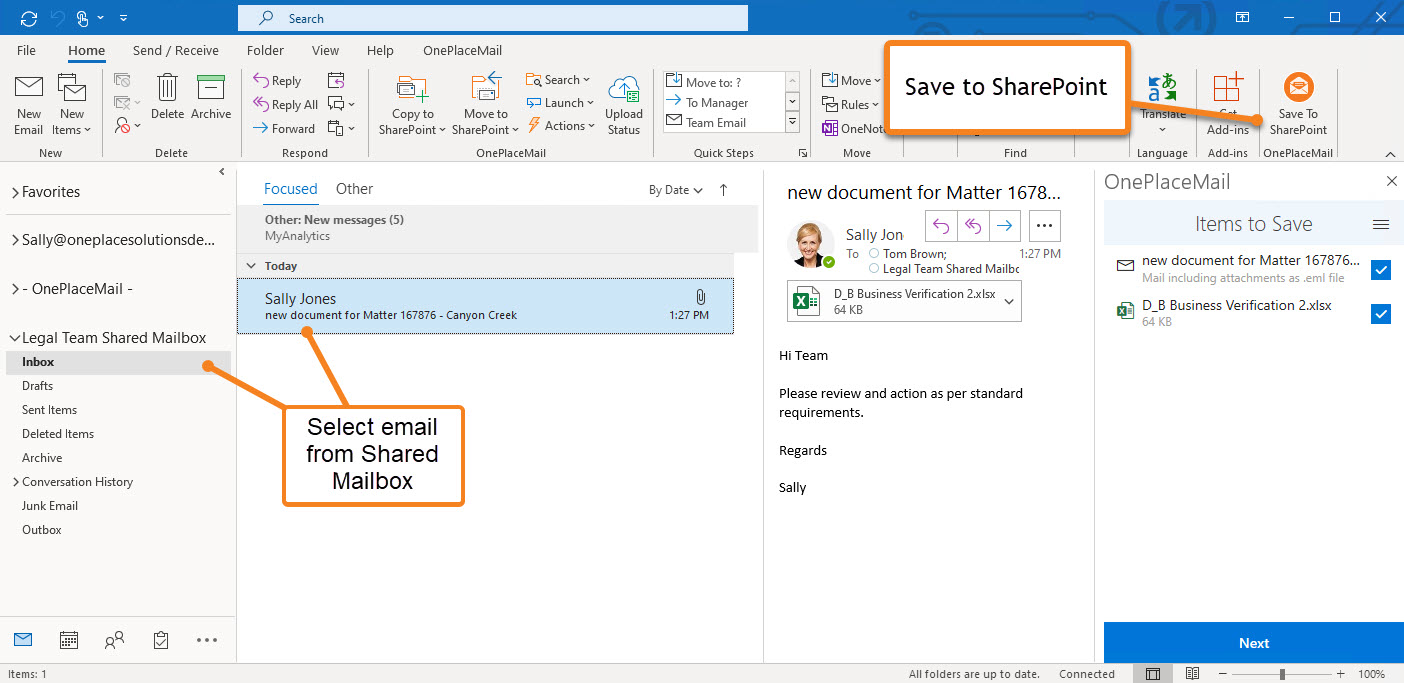Uncheck D_B Business Verification 2.xlsx item

(x=1381, y=314)
